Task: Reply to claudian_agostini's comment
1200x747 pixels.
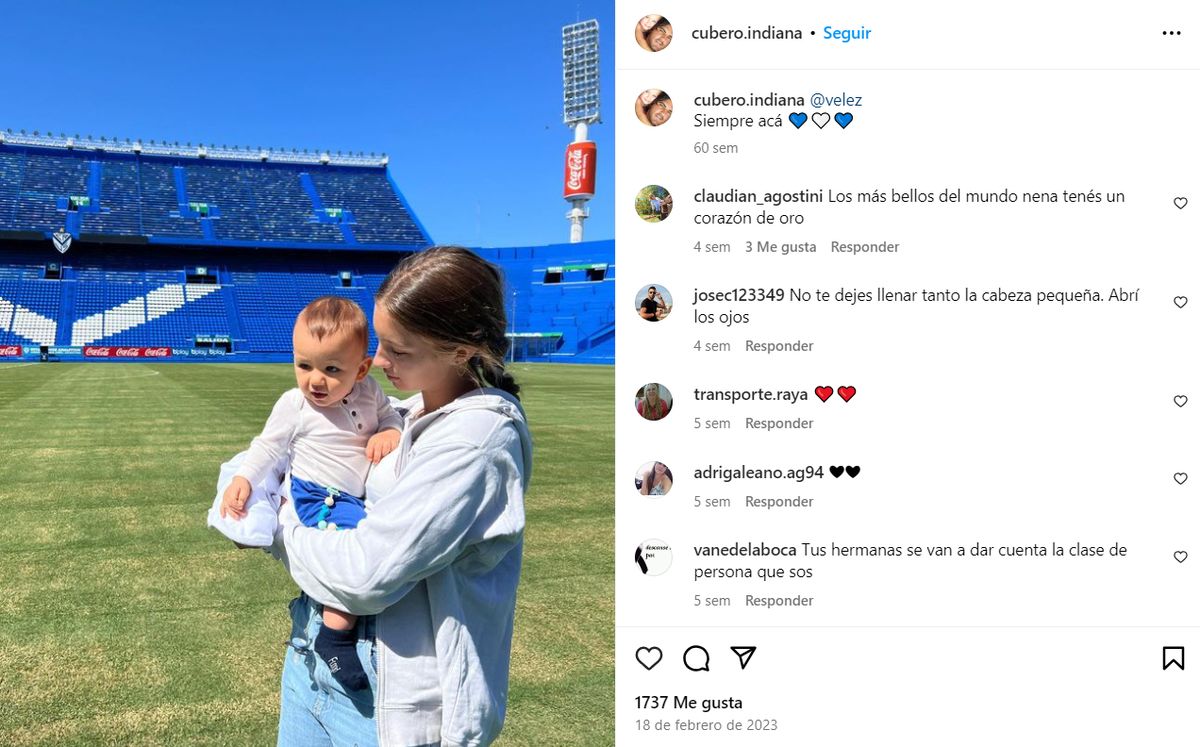Action: click(x=865, y=247)
